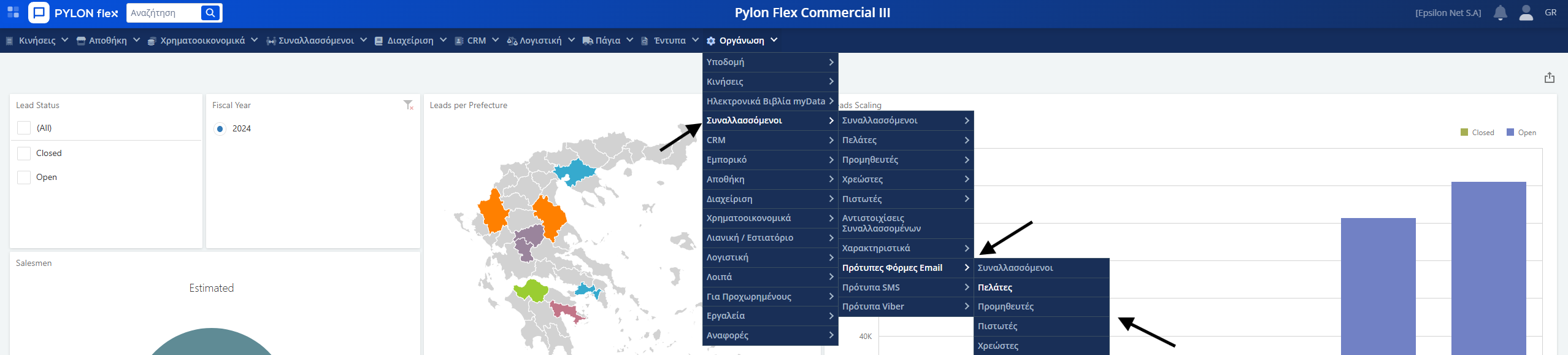Collapse the Οργάνωση dropdown arrow
This screenshot has height=355, width=1568.
(x=774, y=40)
